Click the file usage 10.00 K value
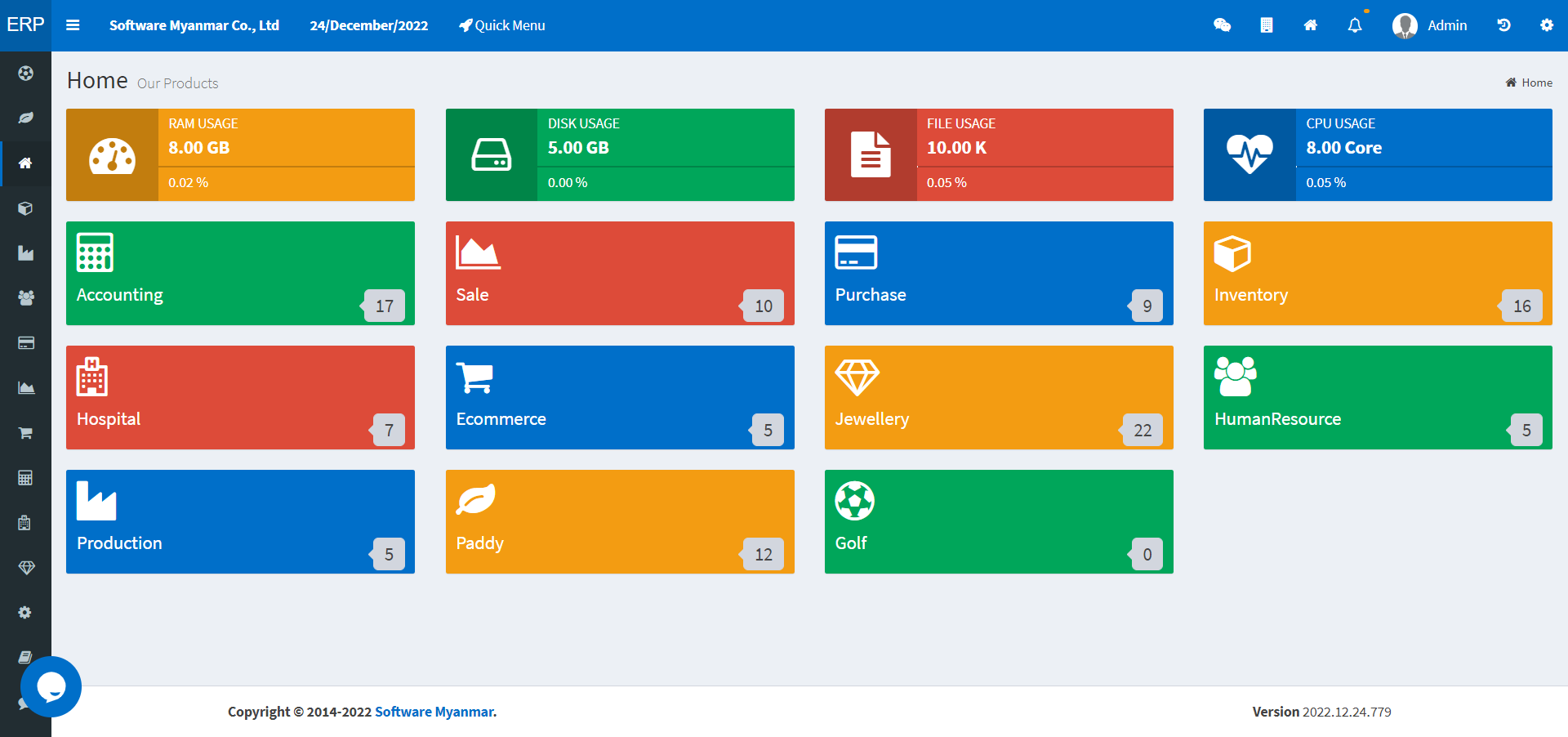 [956, 148]
